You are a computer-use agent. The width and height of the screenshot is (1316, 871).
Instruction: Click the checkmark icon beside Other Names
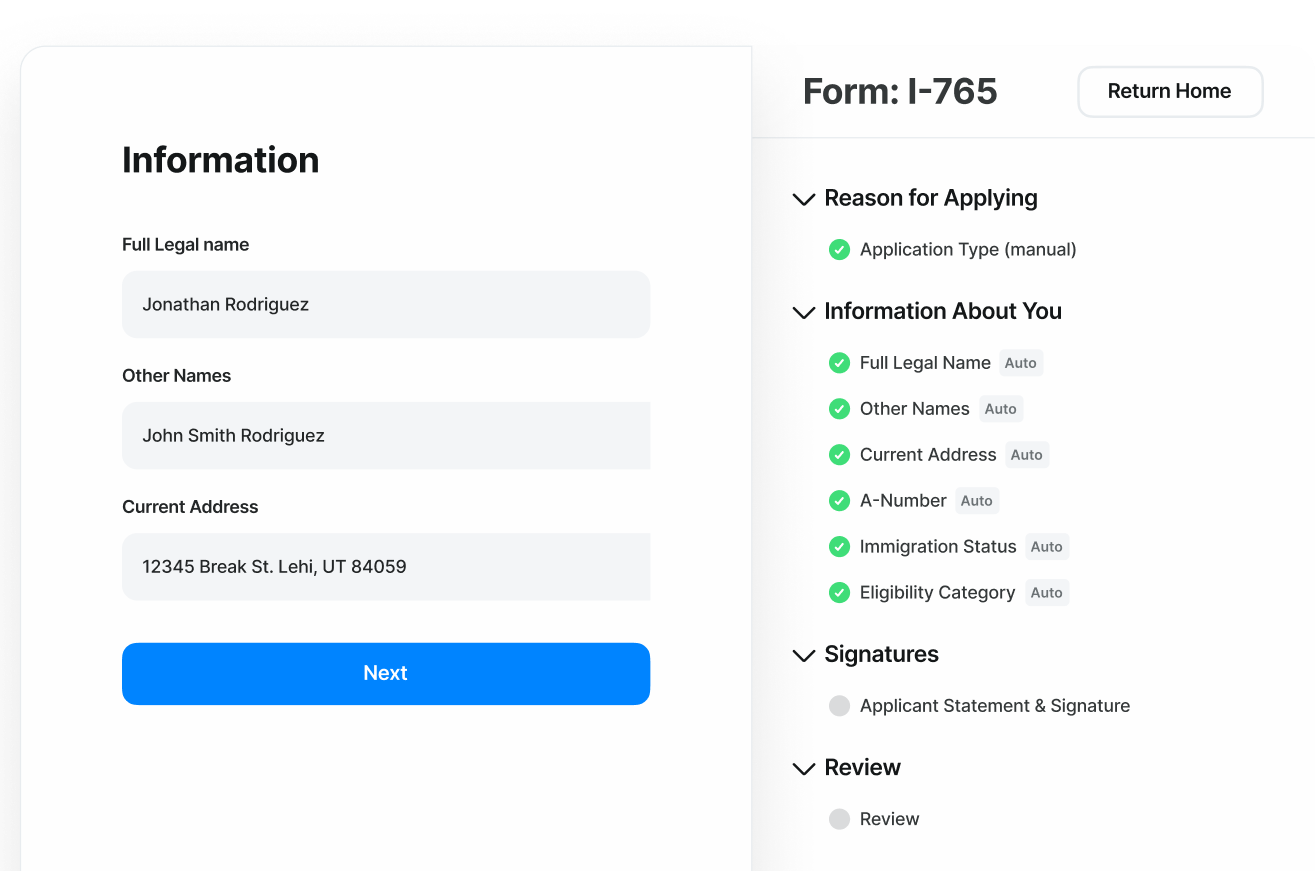[x=839, y=409]
